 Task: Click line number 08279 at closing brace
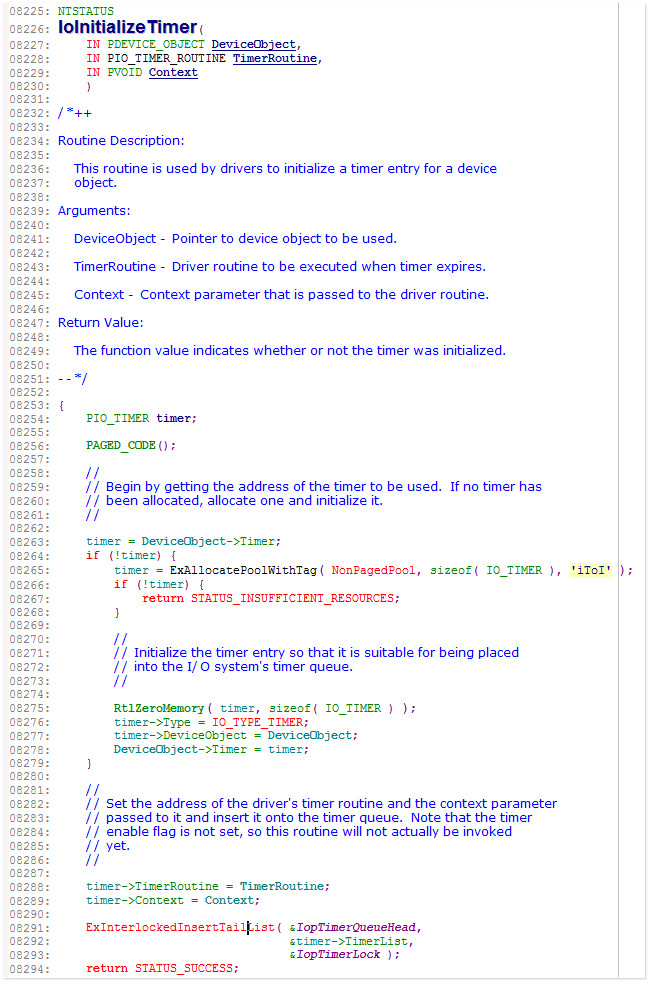[31, 763]
